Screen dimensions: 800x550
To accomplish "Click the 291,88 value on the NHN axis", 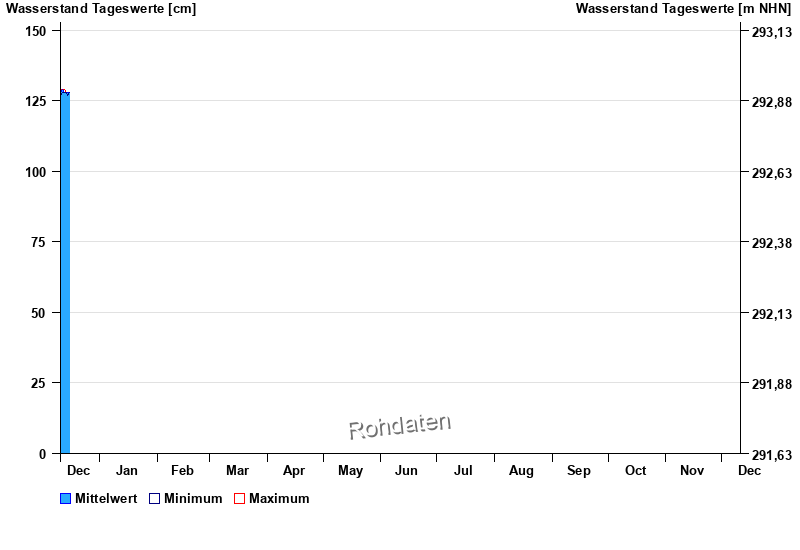I will click(x=771, y=384).
